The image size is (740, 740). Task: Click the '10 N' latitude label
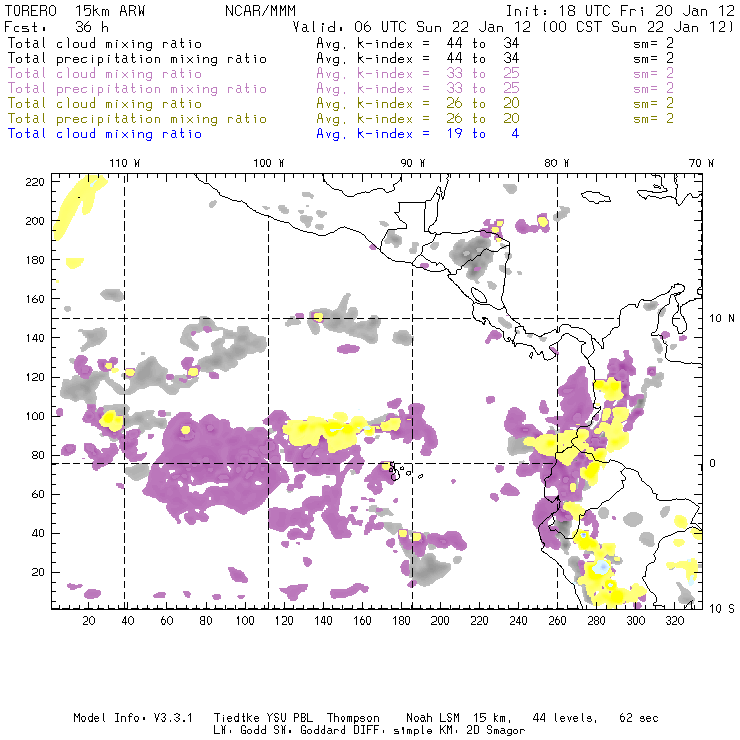722,319
